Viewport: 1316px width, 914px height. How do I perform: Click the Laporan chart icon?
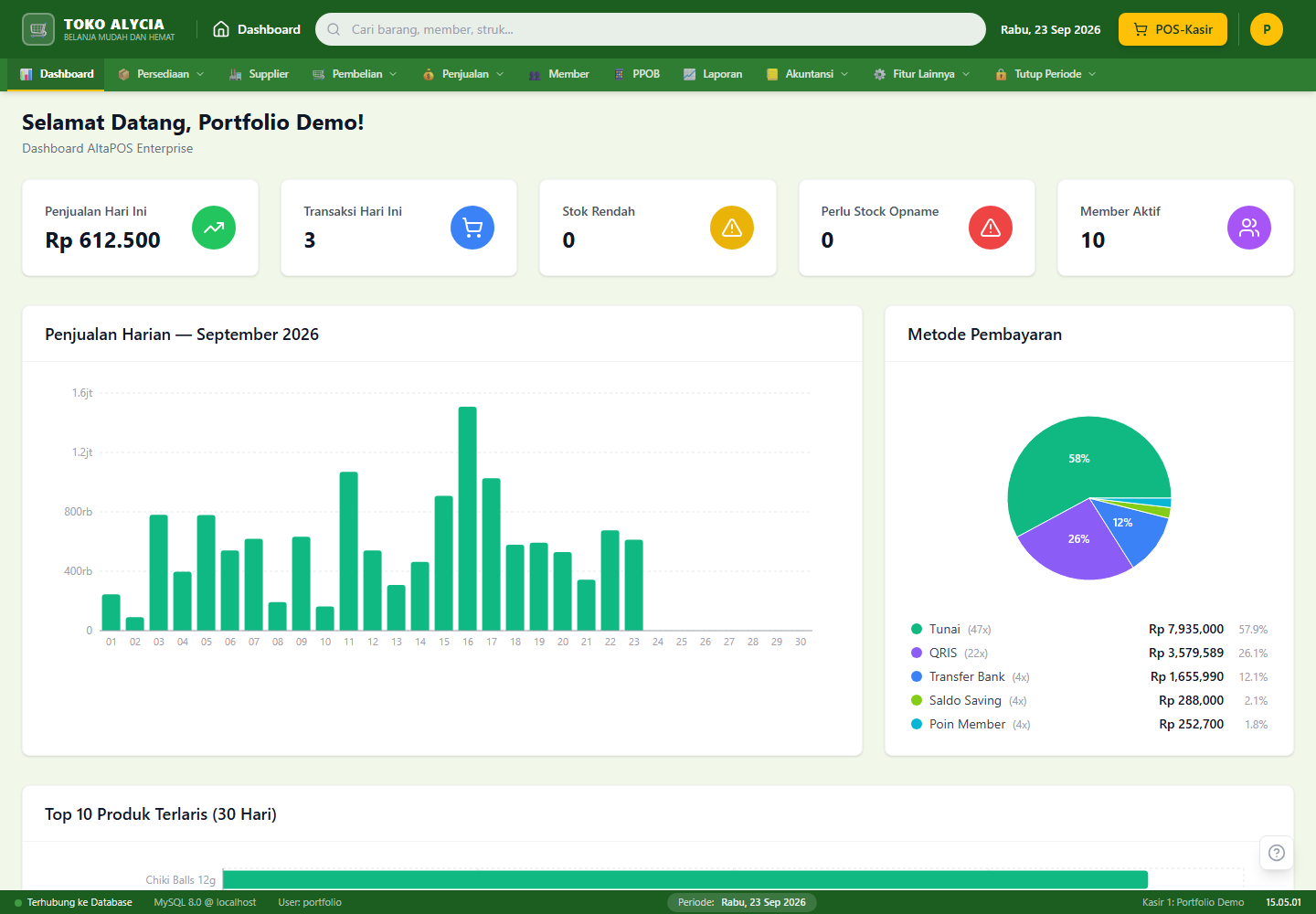point(689,74)
